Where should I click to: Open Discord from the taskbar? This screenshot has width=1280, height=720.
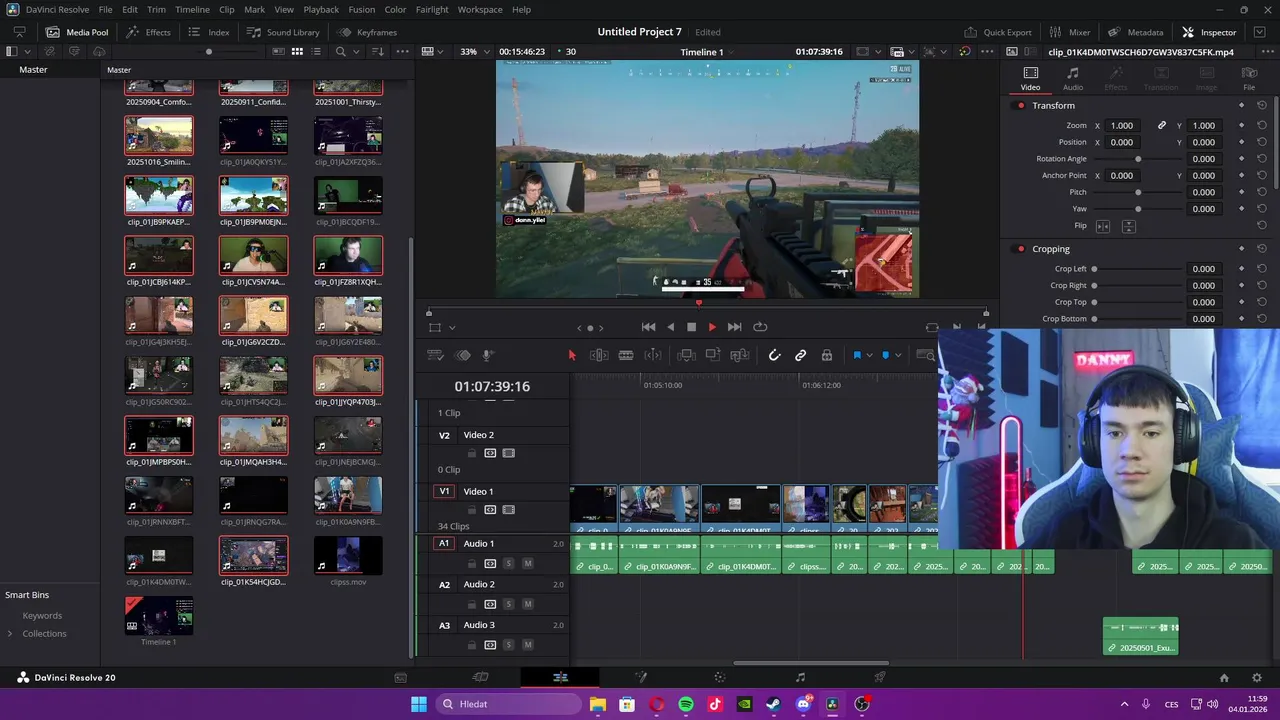tap(803, 704)
